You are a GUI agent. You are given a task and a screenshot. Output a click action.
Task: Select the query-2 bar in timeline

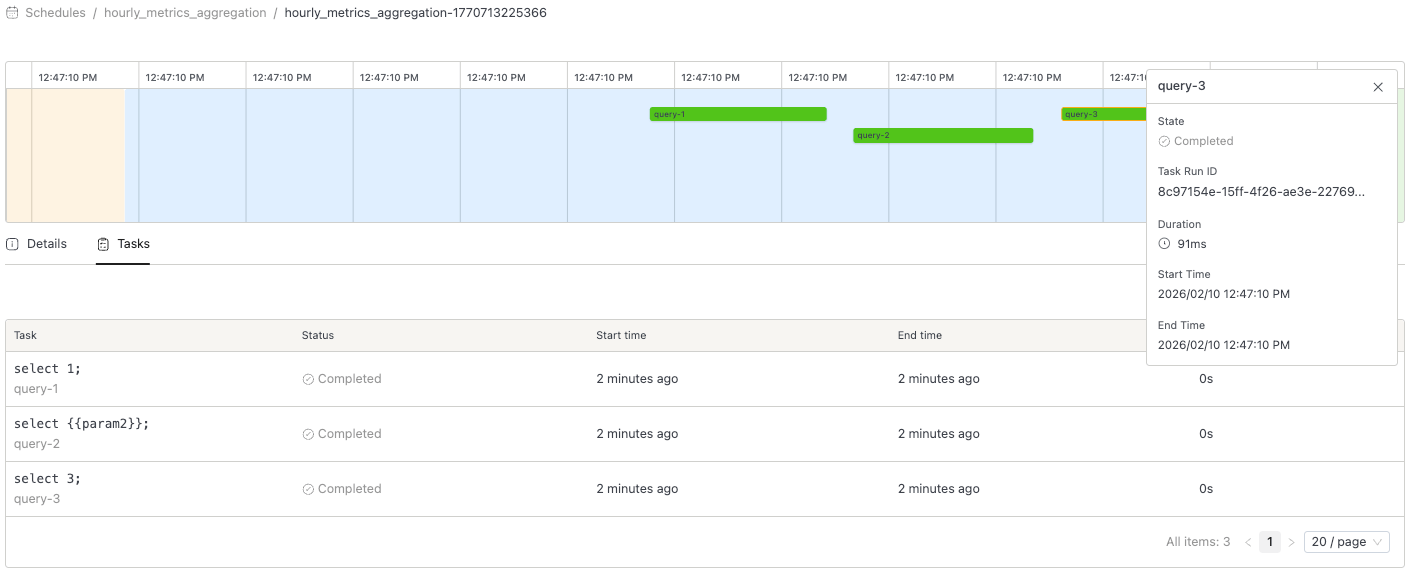(942, 135)
